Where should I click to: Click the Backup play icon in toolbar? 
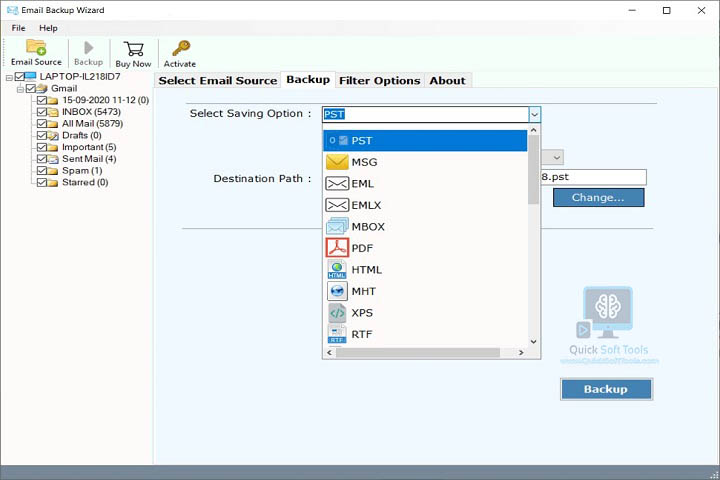tap(89, 48)
